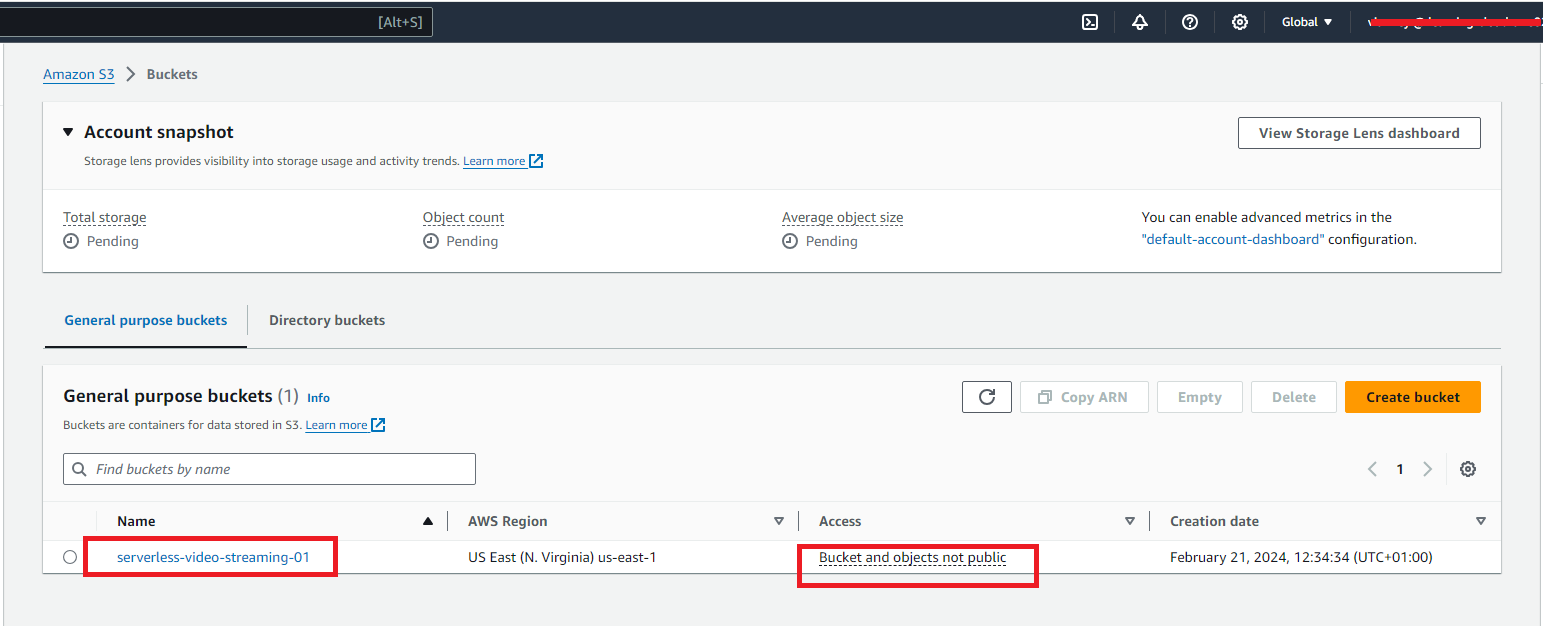Open the help question mark icon

1190,22
